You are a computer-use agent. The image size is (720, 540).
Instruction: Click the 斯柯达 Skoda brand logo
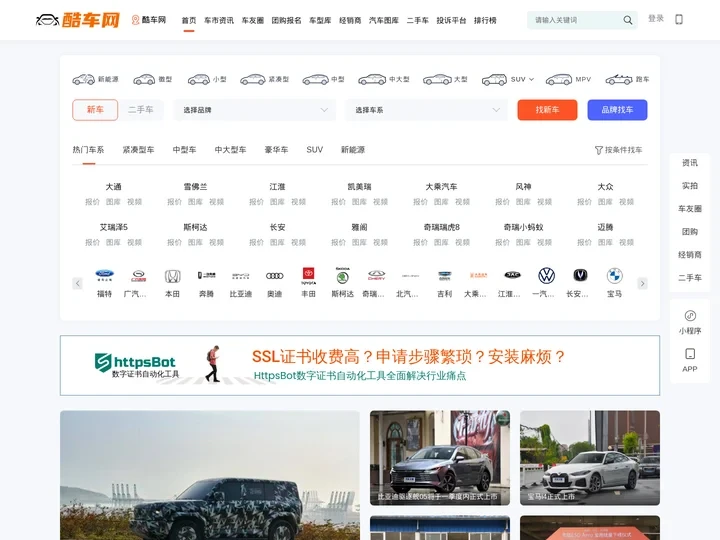pyautogui.click(x=343, y=276)
